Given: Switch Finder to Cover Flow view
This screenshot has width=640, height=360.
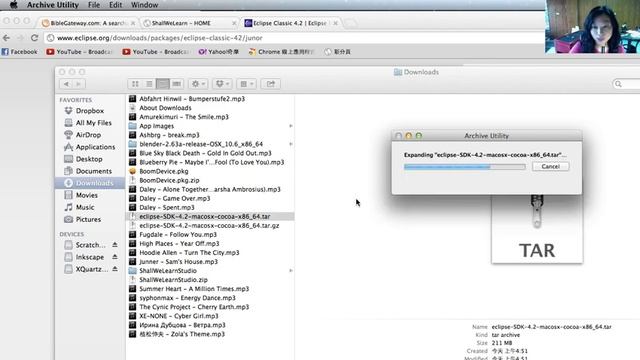Looking at the screenshot, I should click(x=177, y=84).
